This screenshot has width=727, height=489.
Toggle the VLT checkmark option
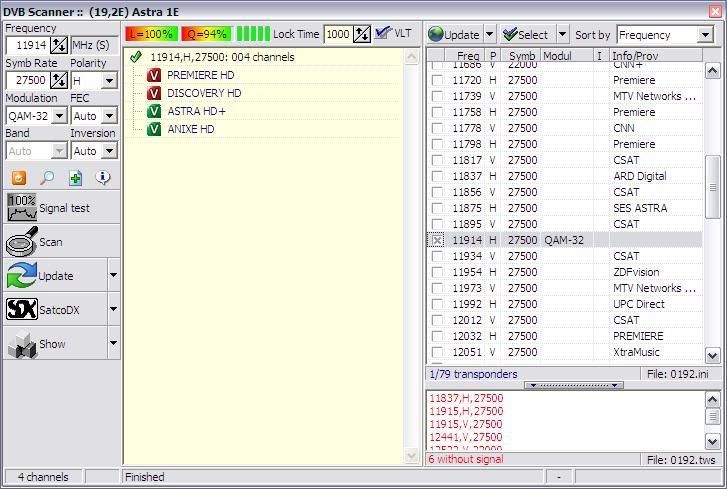click(383, 33)
